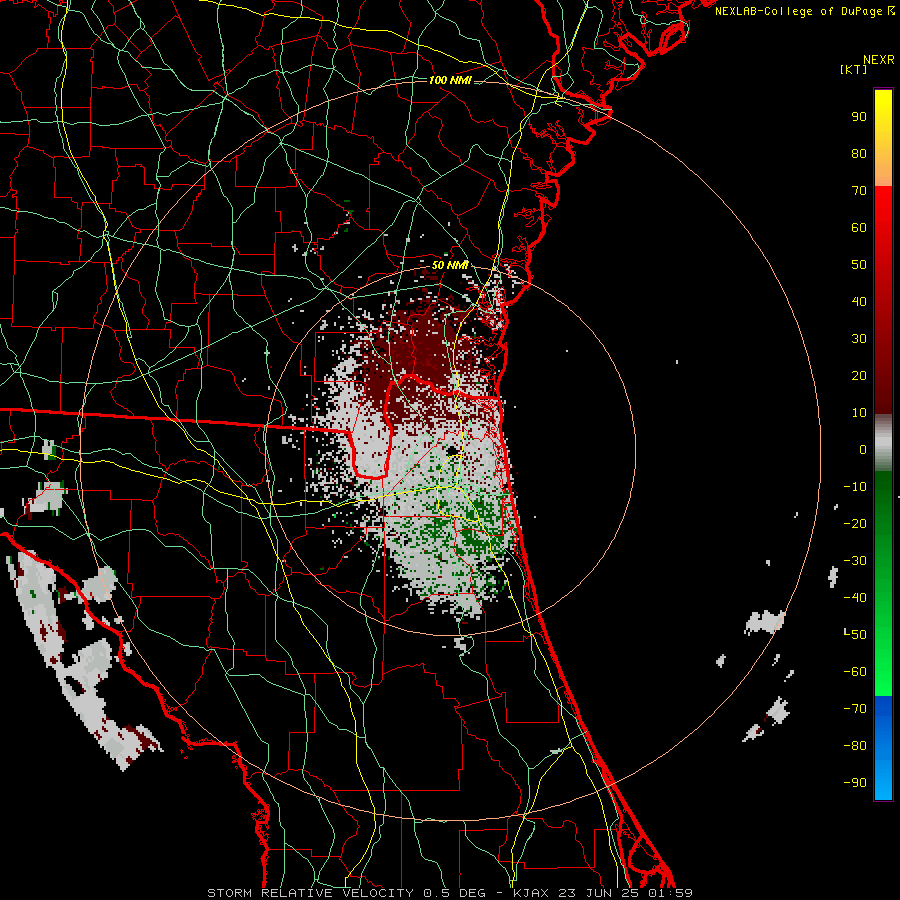Click the -30 scale value
Viewport: 900px width, 900px height.
click(x=855, y=561)
